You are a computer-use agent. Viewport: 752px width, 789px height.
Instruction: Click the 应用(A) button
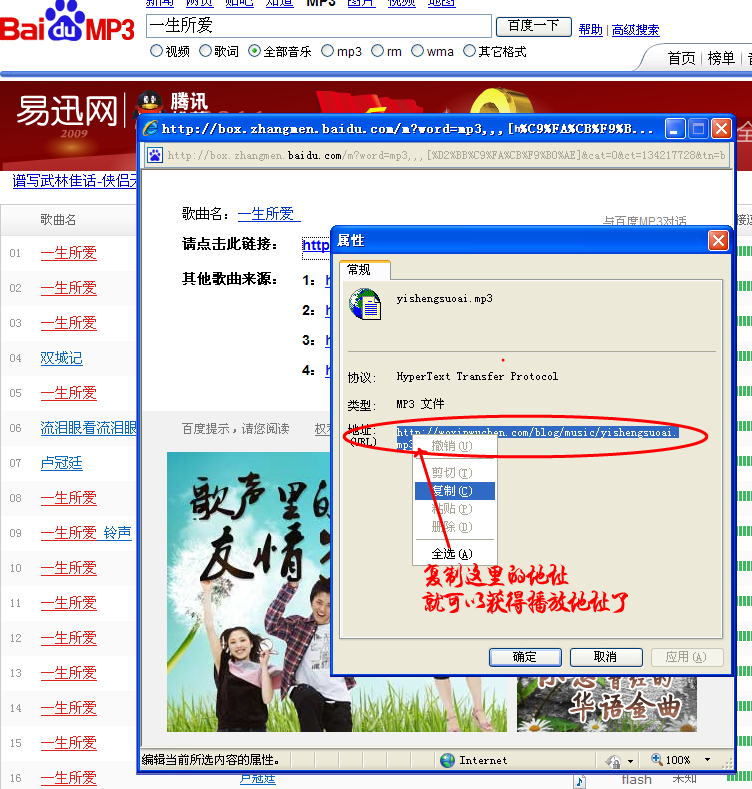687,657
